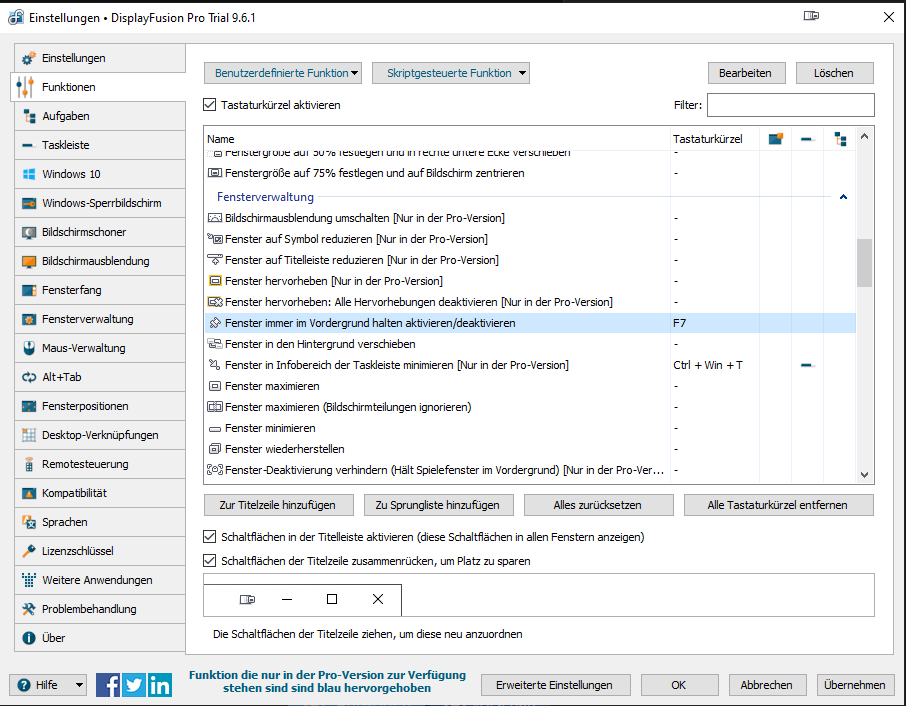906x706 pixels.
Task: Click the preview move-to-monitor title bar button
Action: pos(247,600)
